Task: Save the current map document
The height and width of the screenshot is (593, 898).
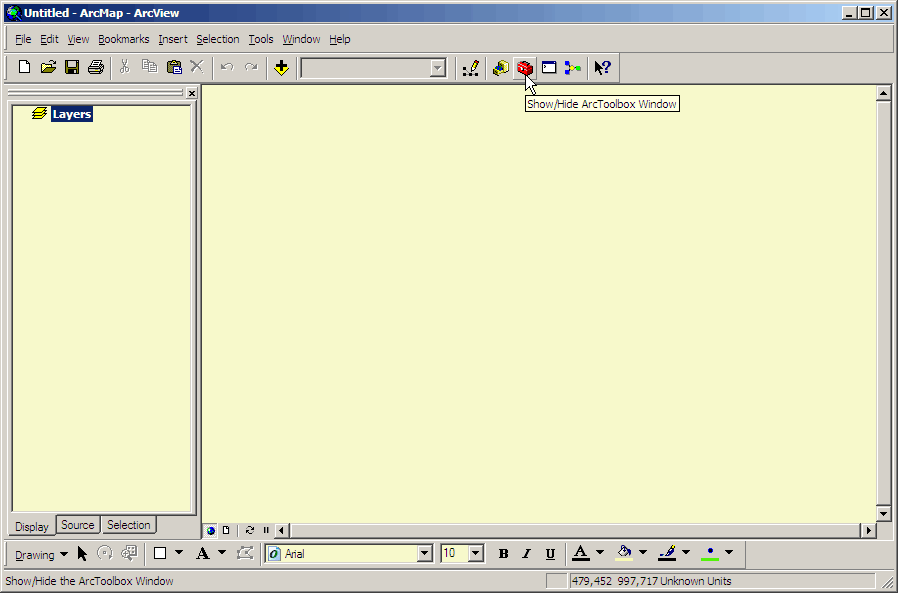Action: [x=72, y=68]
